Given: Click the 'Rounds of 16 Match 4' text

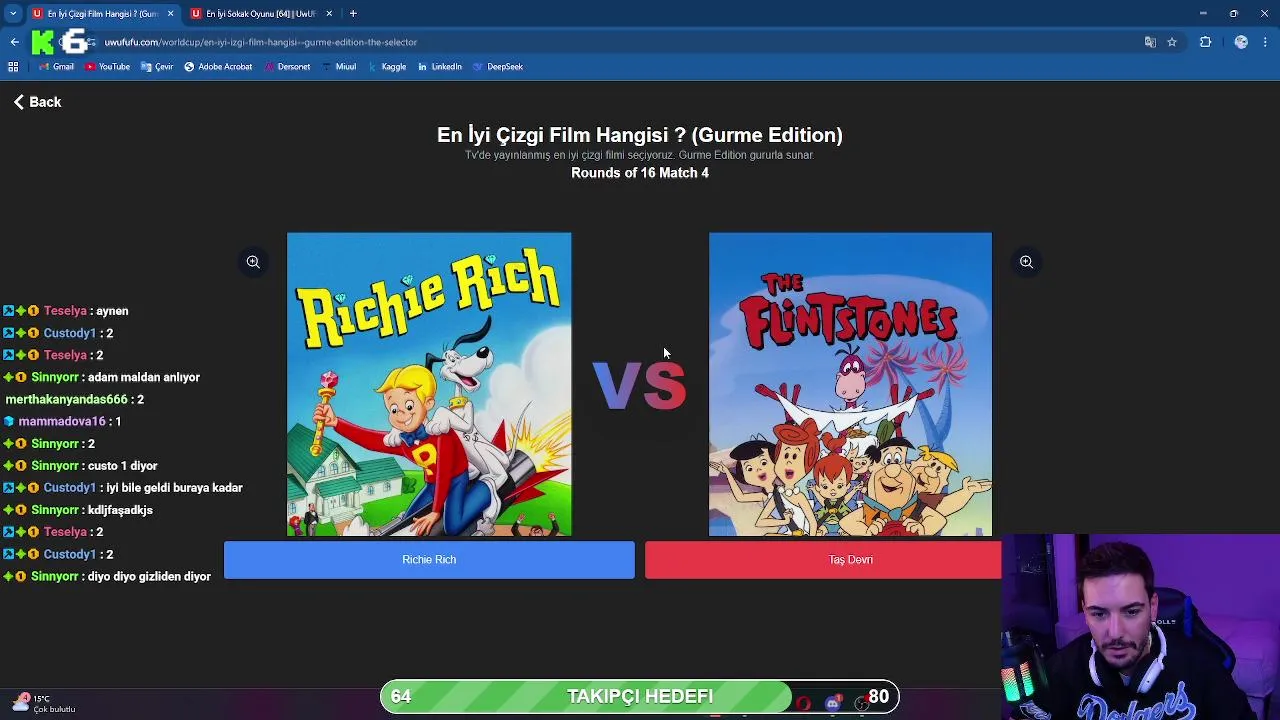Looking at the screenshot, I should point(640,173).
